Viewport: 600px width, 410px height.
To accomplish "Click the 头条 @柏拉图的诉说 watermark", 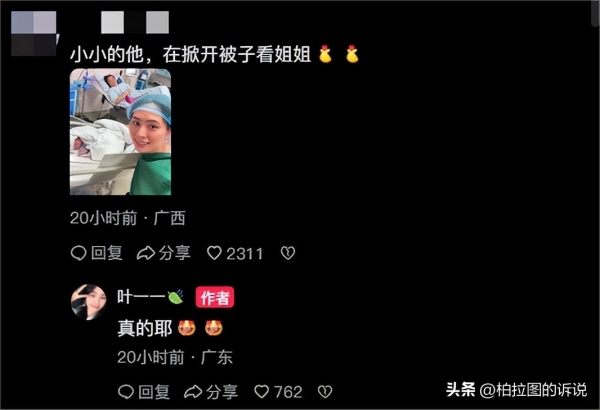I will coord(517,390).
